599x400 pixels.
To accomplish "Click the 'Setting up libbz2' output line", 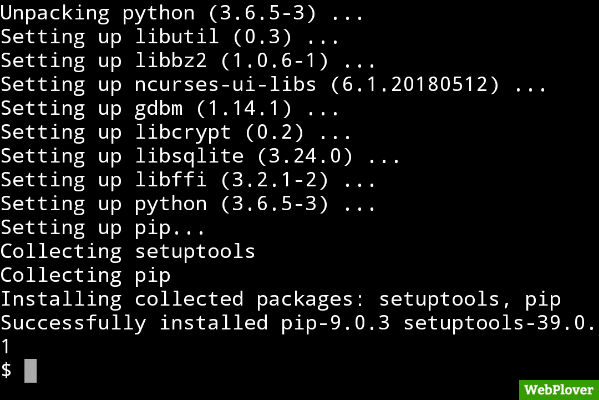I will pos(188,61).
